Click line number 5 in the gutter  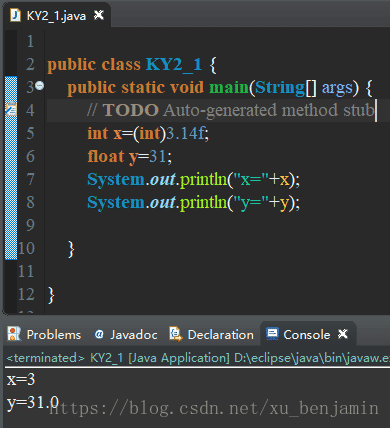[x=30, y=133]
